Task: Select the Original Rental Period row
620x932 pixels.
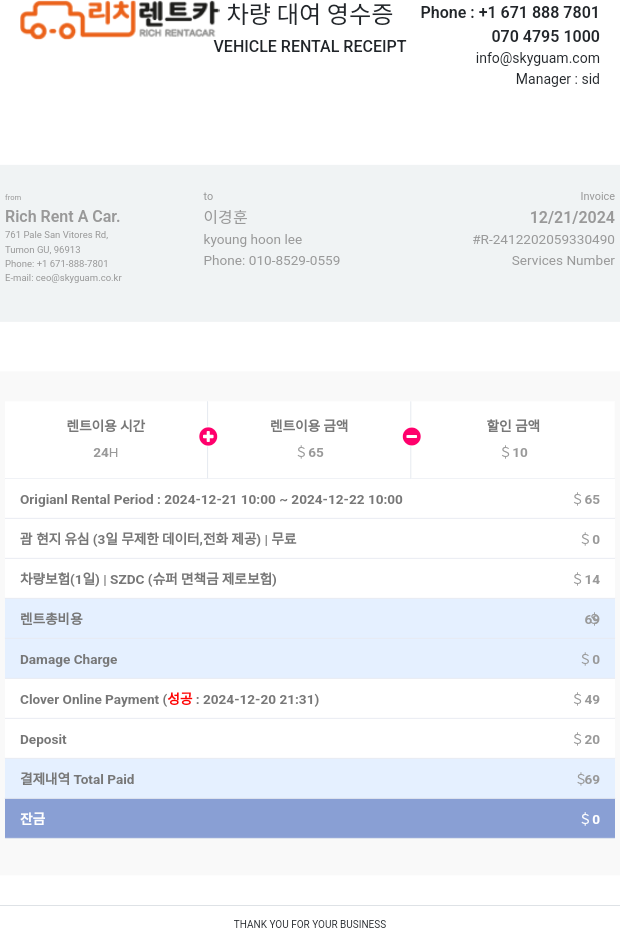Action: [310, 499]
